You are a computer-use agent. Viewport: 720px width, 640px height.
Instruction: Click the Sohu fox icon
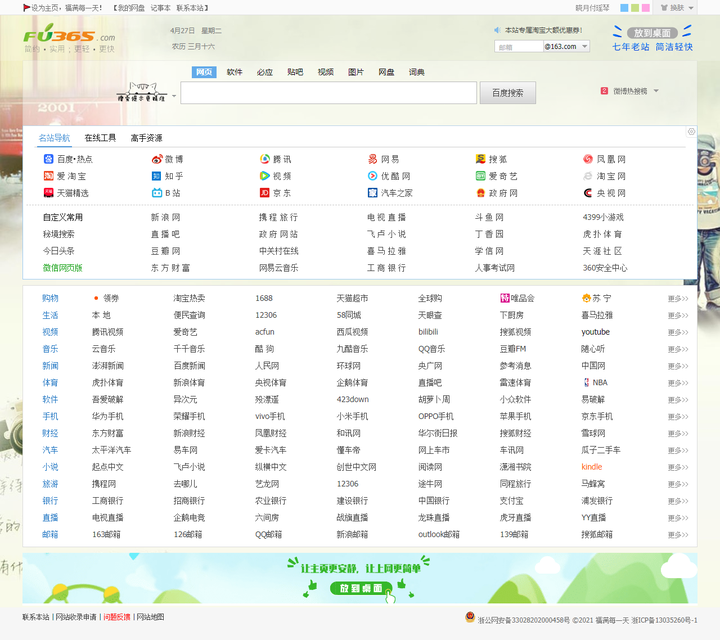coord(481,159)
